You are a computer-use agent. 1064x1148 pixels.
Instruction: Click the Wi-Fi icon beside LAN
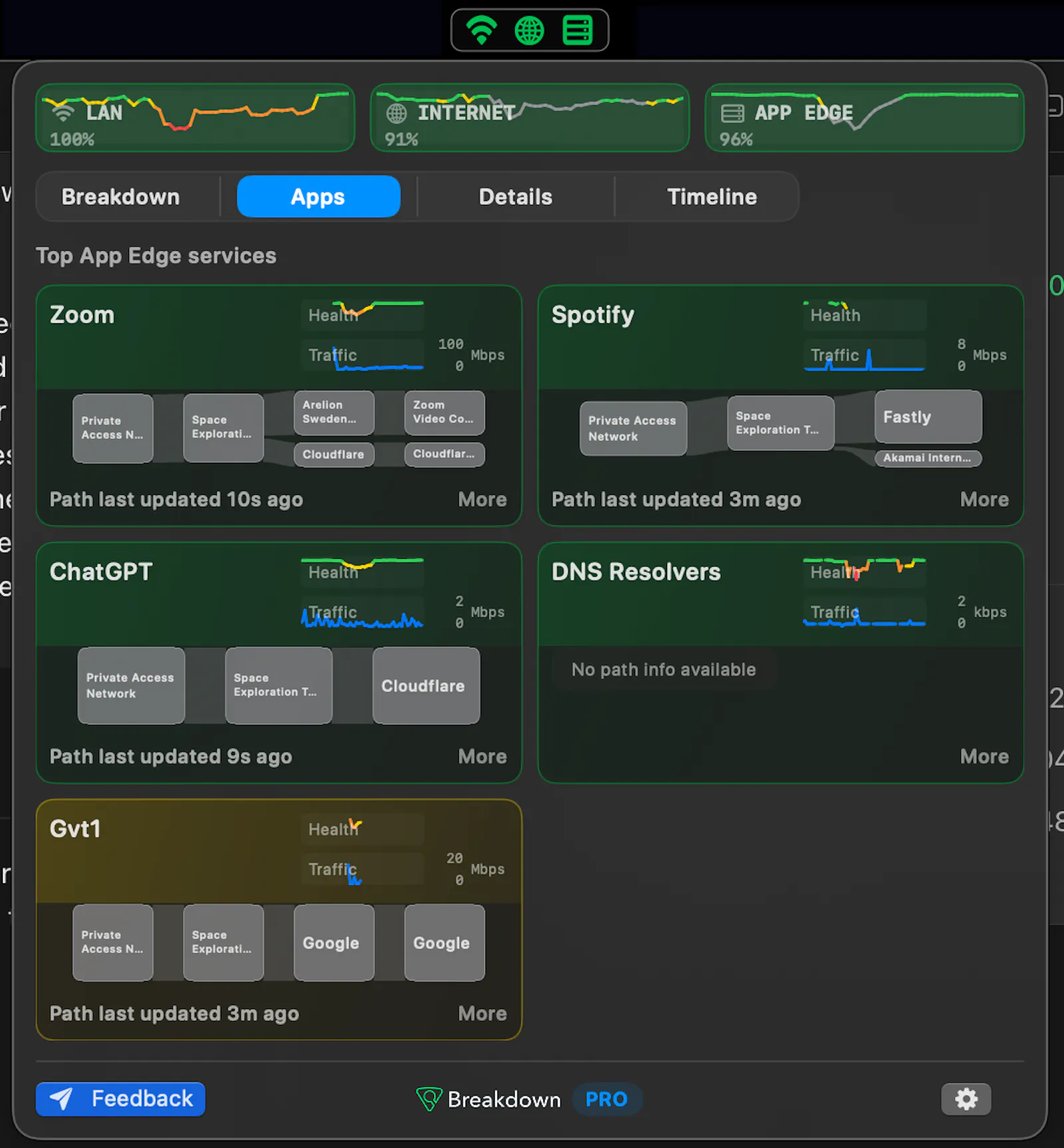coord(62,112)
